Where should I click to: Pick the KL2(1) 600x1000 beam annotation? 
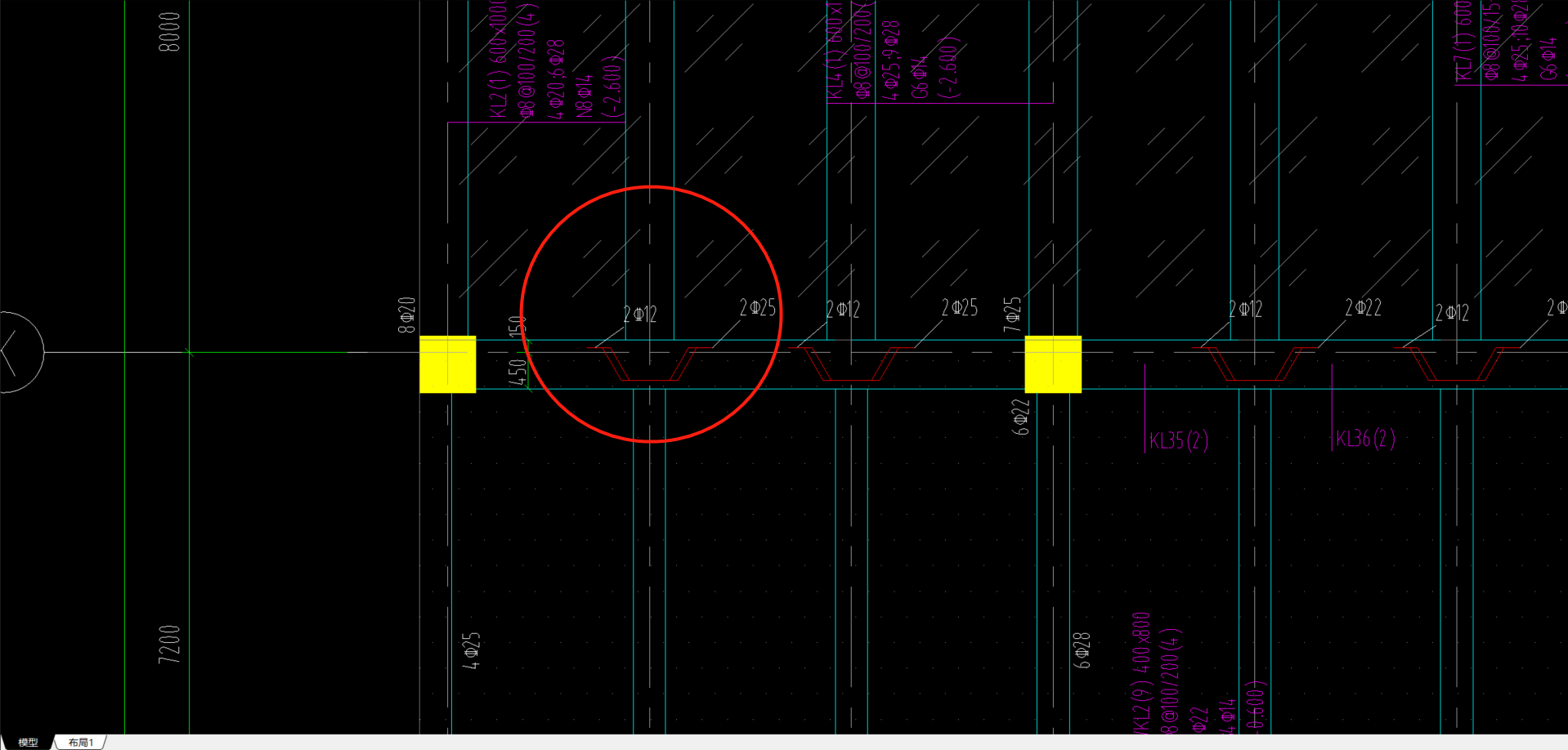point(499,59)
